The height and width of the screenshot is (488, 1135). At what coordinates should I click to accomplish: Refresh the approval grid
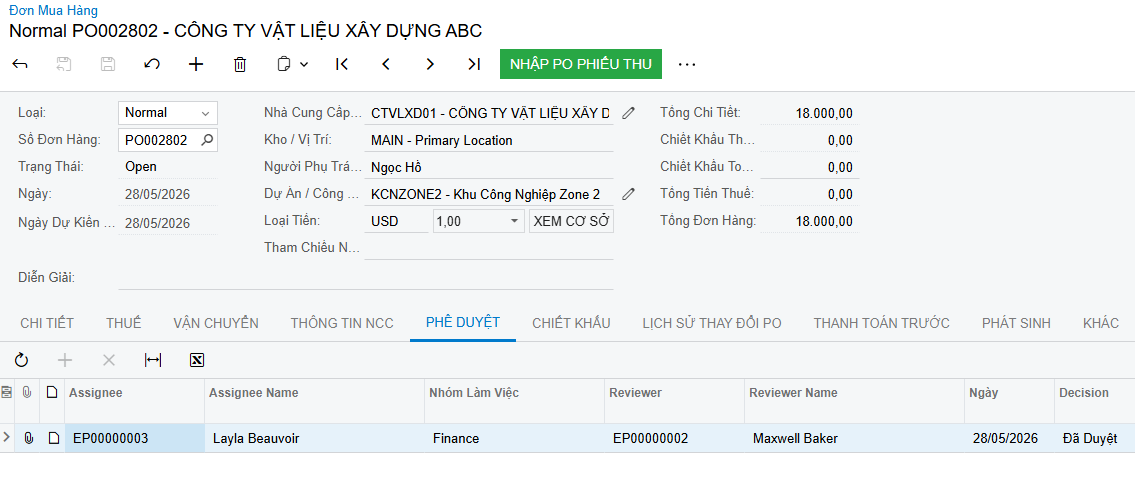click(x=21, y=360)
